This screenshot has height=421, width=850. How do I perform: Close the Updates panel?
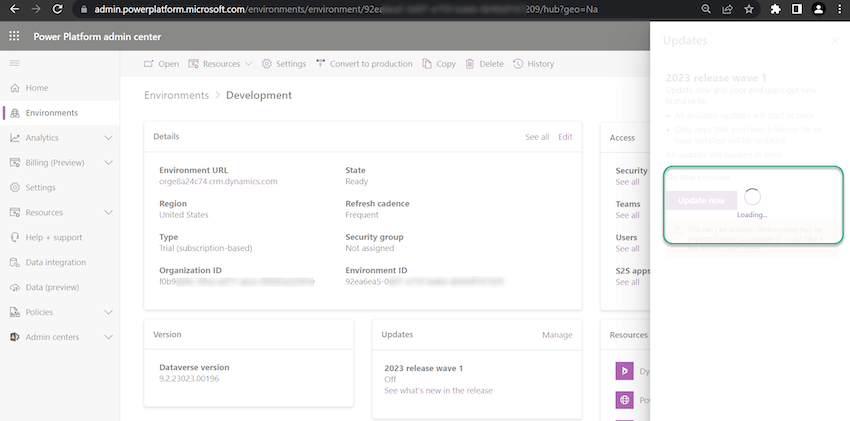pyautogui.click(x=835, y=41)
